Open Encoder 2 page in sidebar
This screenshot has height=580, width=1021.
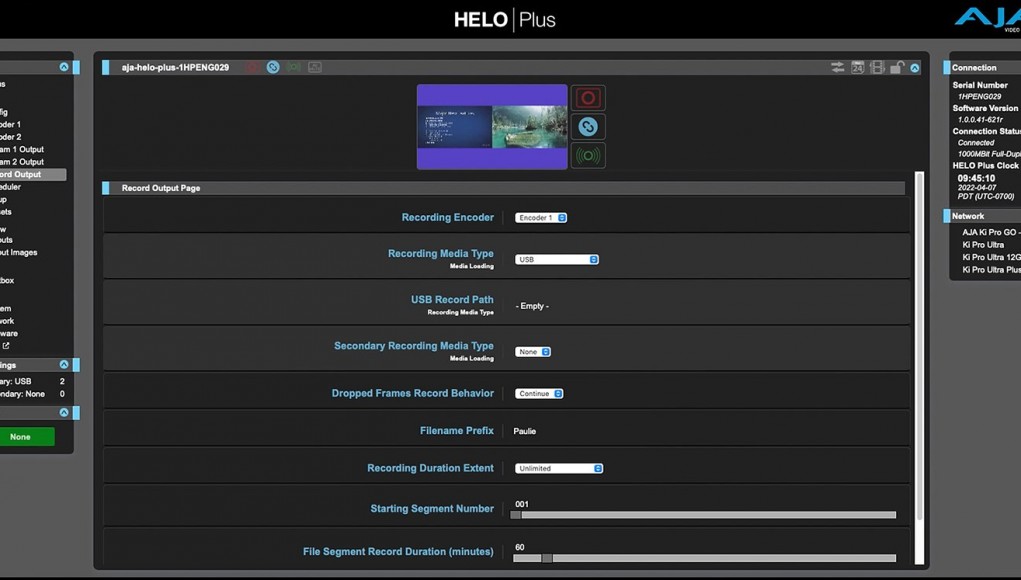click(x=10, y=137)
